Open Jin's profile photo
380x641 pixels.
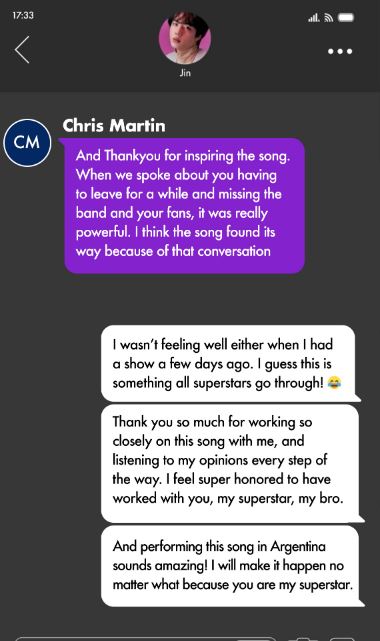point(185,38)
